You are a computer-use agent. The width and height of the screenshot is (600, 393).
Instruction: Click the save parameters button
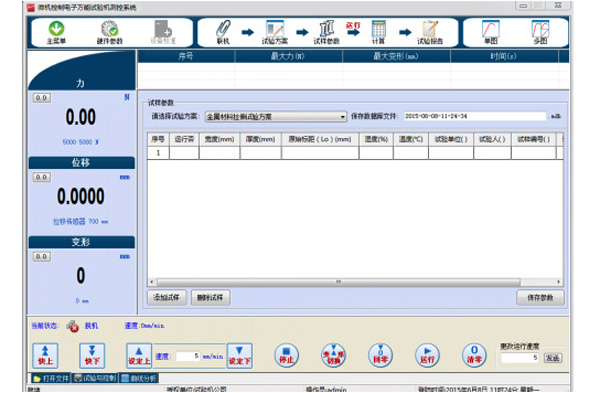pyautogui.click(x=540, y=297)
